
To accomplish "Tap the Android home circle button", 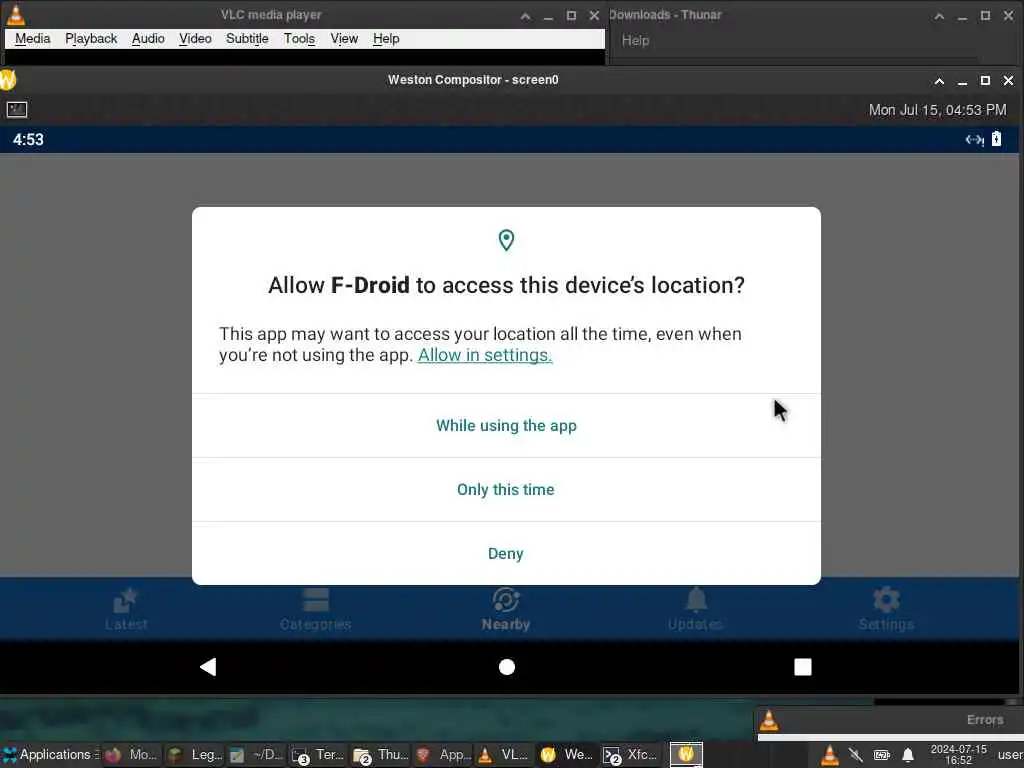I will pyautogui.click(x=507, y=667).
